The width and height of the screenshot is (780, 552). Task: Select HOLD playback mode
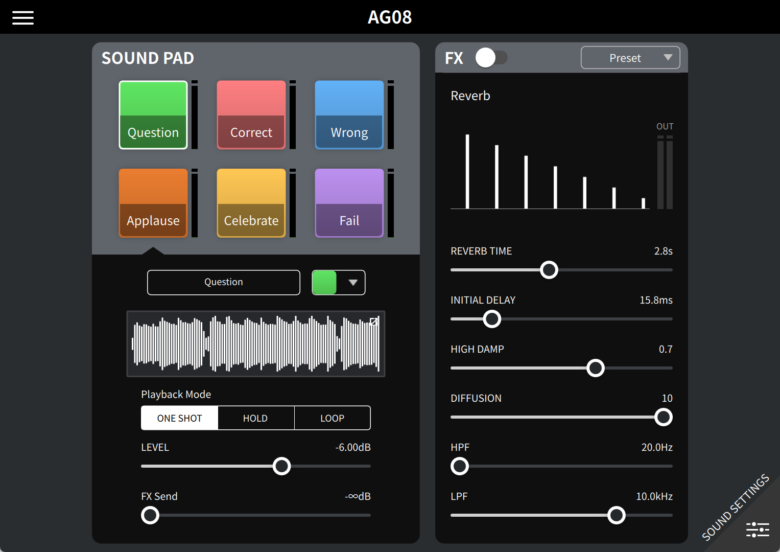pyautogui.click(x=256, y=418)
